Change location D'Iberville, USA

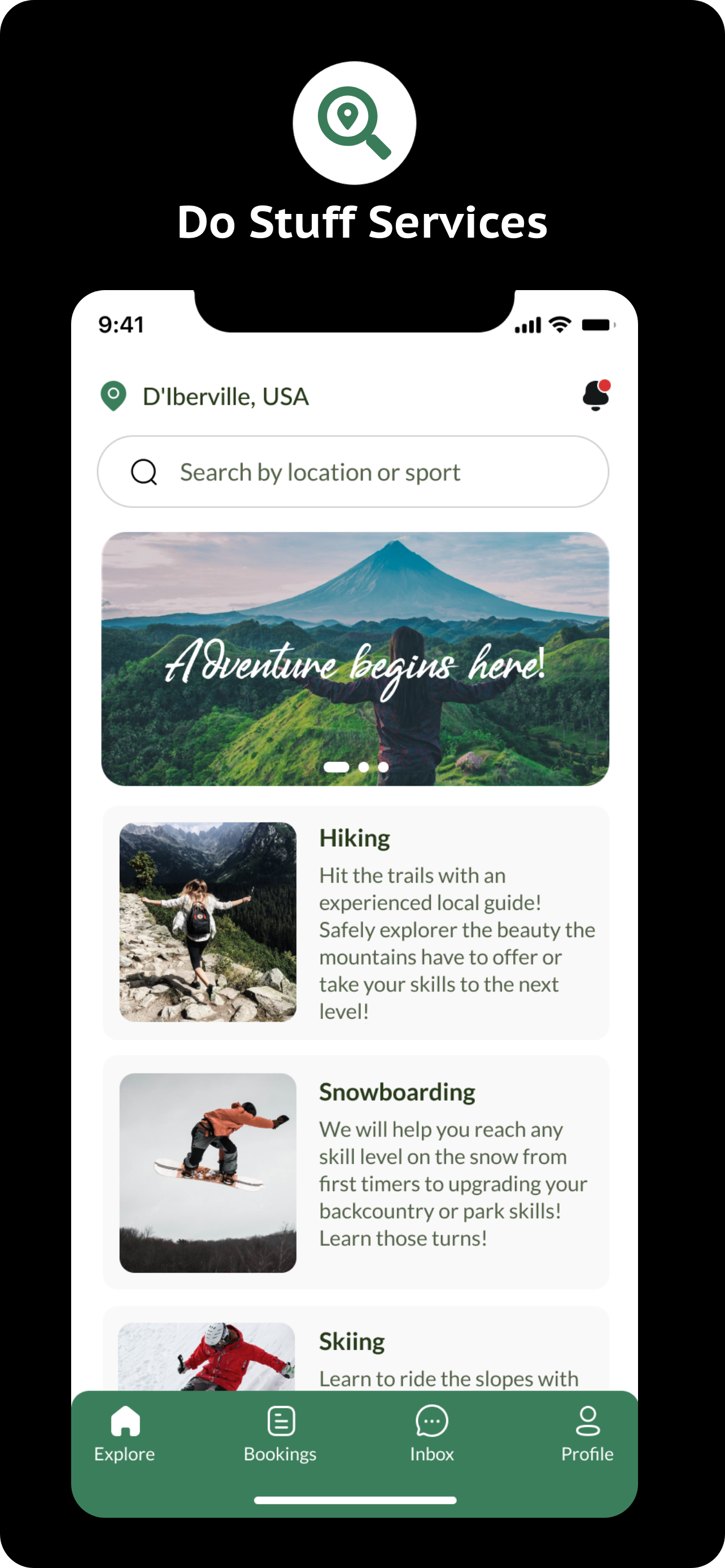pyautogui.click(x=225, y=396)
